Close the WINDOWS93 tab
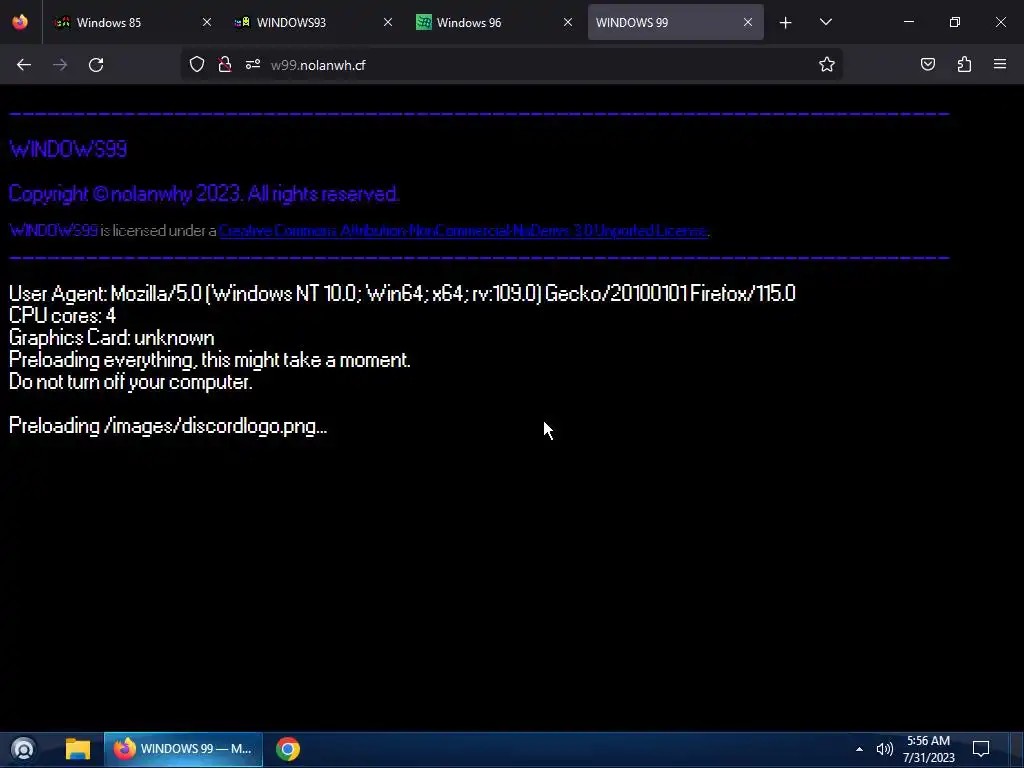 pyautogui.click(x=388, y=22)
